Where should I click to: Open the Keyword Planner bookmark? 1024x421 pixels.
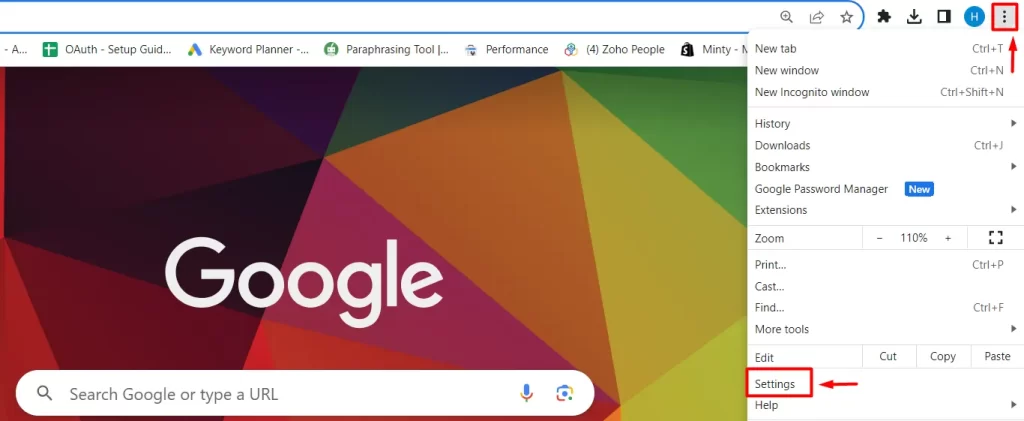248,50
